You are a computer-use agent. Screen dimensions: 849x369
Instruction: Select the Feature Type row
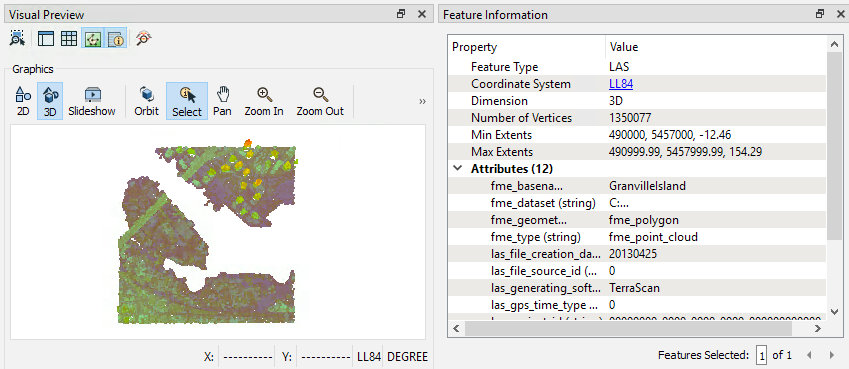(x=638, y=67)
